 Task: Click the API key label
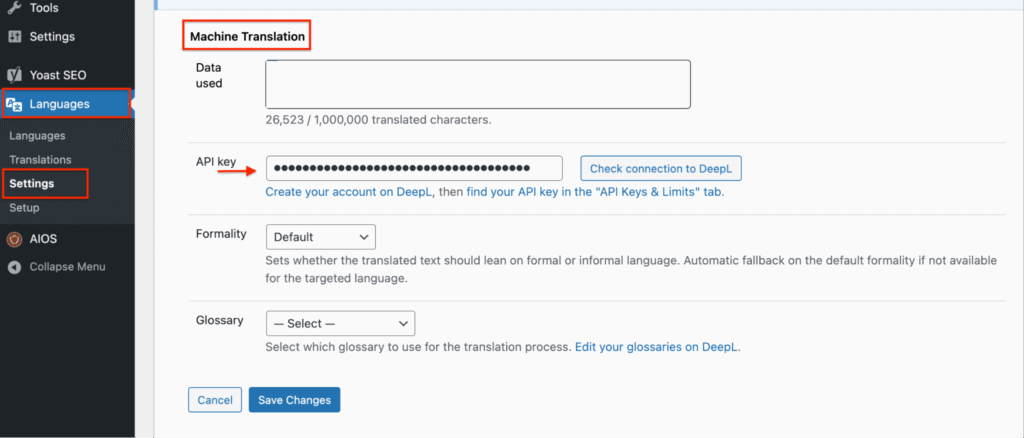click(x=216, y=161)
